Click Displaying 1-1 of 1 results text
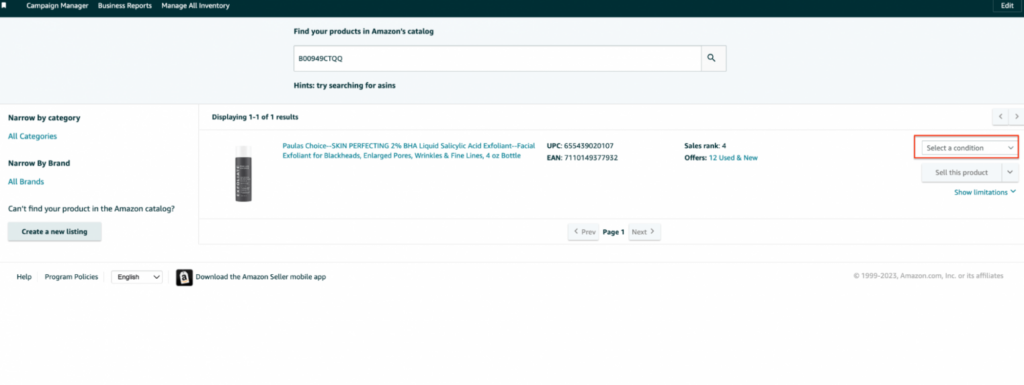The image size is (1024, 385). 255,117
